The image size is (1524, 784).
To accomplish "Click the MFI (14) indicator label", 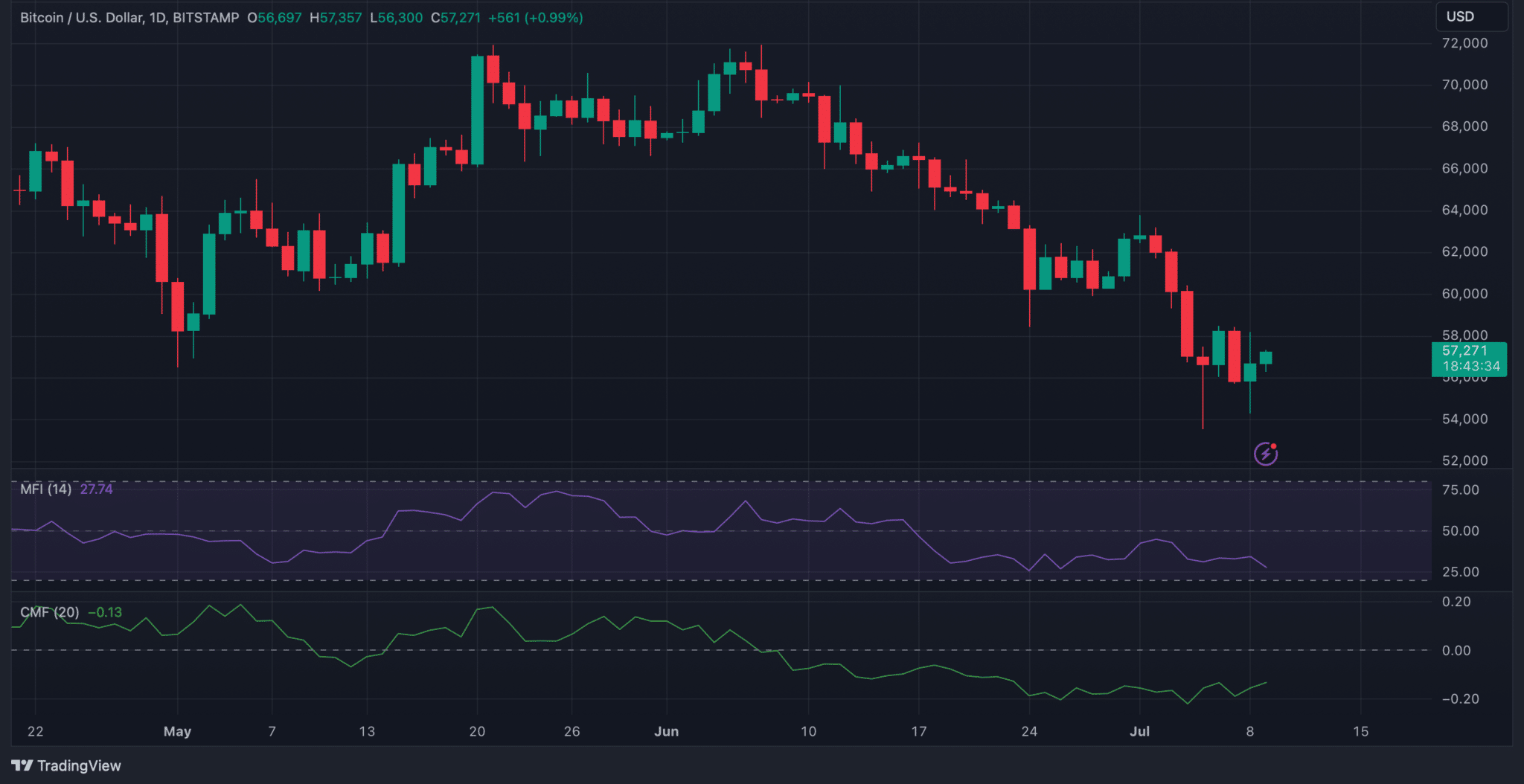I will click(x=45, y=489).
